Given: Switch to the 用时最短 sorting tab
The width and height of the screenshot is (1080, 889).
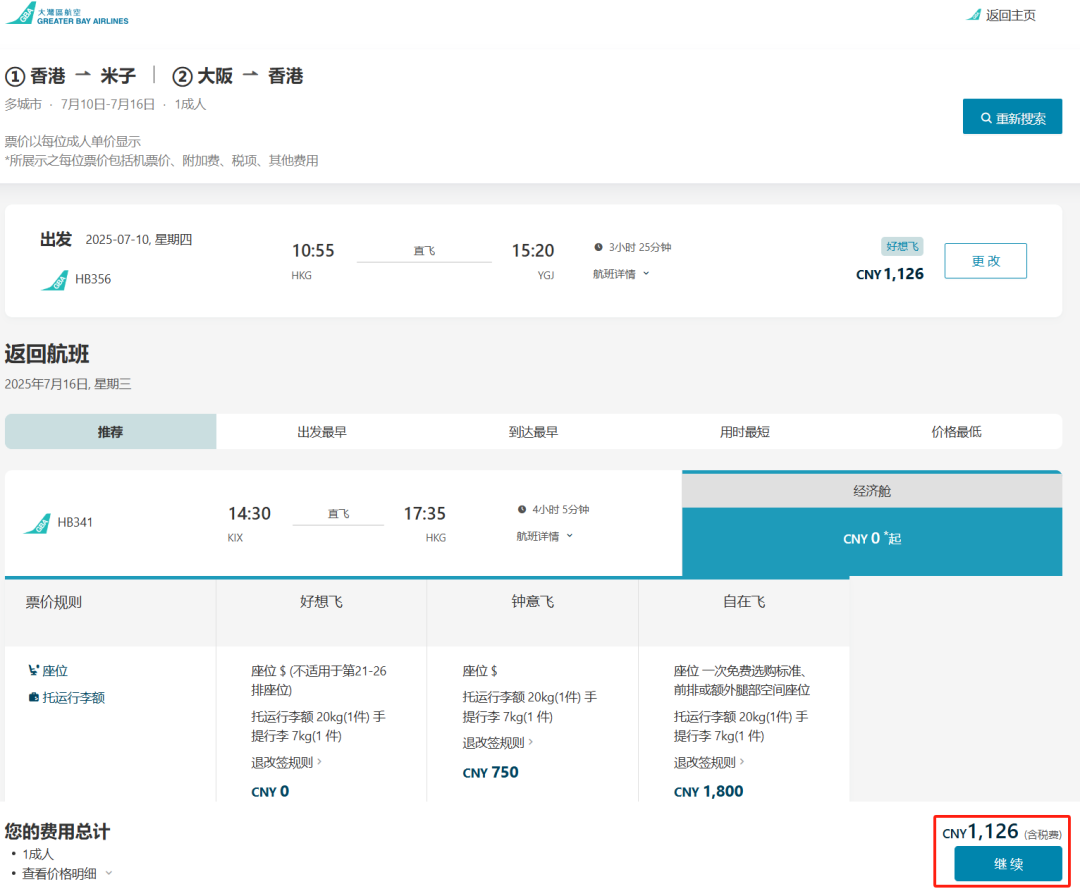Looking at the screenshot, I should [745, 430].
